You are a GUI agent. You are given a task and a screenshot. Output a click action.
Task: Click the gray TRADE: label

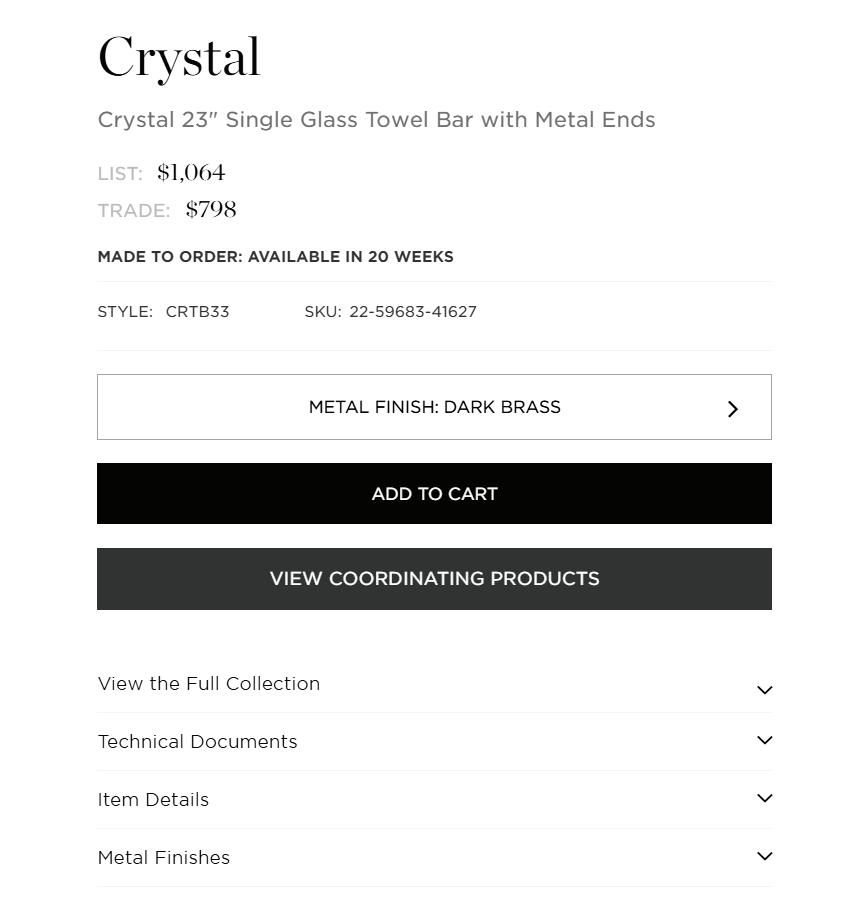click(134, 211)
